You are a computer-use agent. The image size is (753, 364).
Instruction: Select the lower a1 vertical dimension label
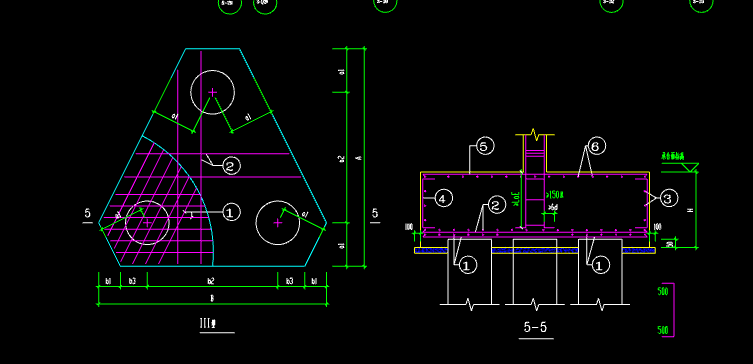(x=341, y=246)
